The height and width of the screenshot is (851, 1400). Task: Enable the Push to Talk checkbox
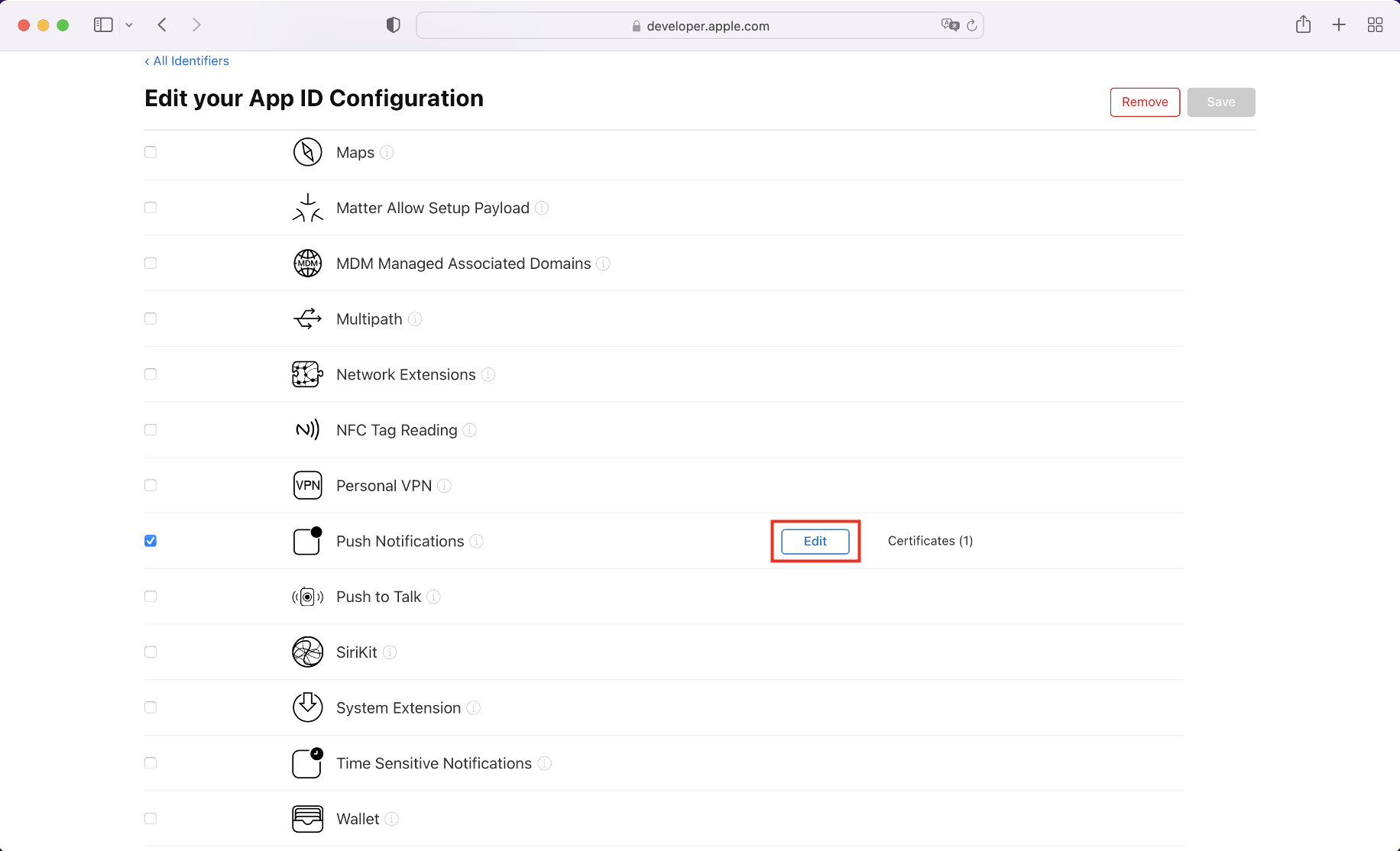click(x=151, y=597)
